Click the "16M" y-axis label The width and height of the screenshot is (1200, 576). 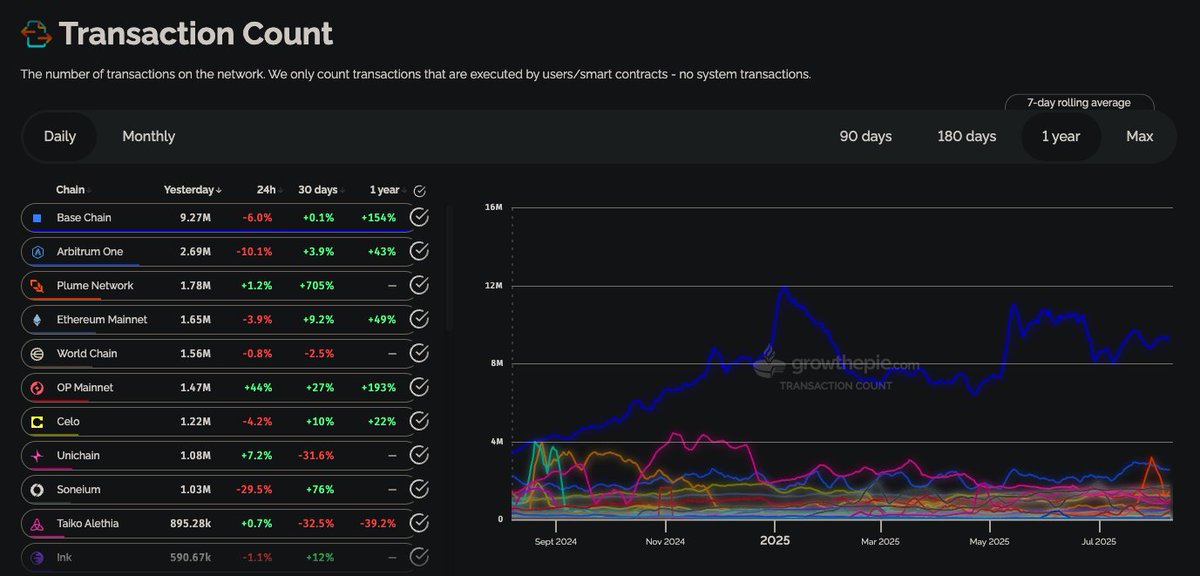tap(493, 208)
